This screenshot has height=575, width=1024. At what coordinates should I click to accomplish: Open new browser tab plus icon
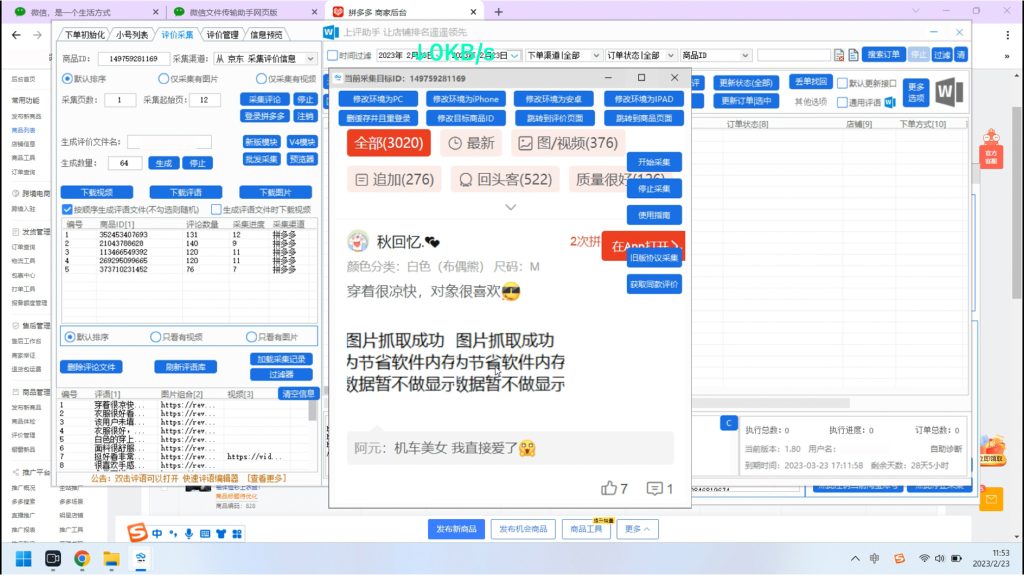[x=498, y=12]
